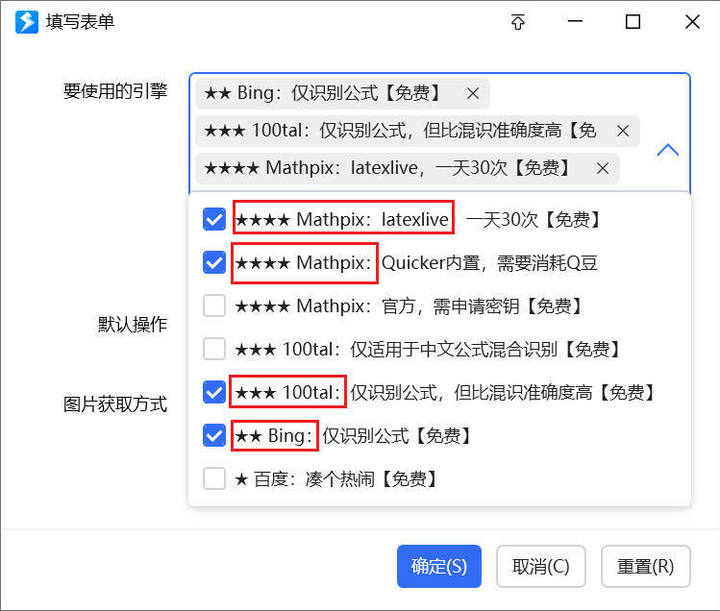Screen dimensions: 720x611
Task: Click text 官方，需申请密钥【免费】
Action: (x=482, y=306)
